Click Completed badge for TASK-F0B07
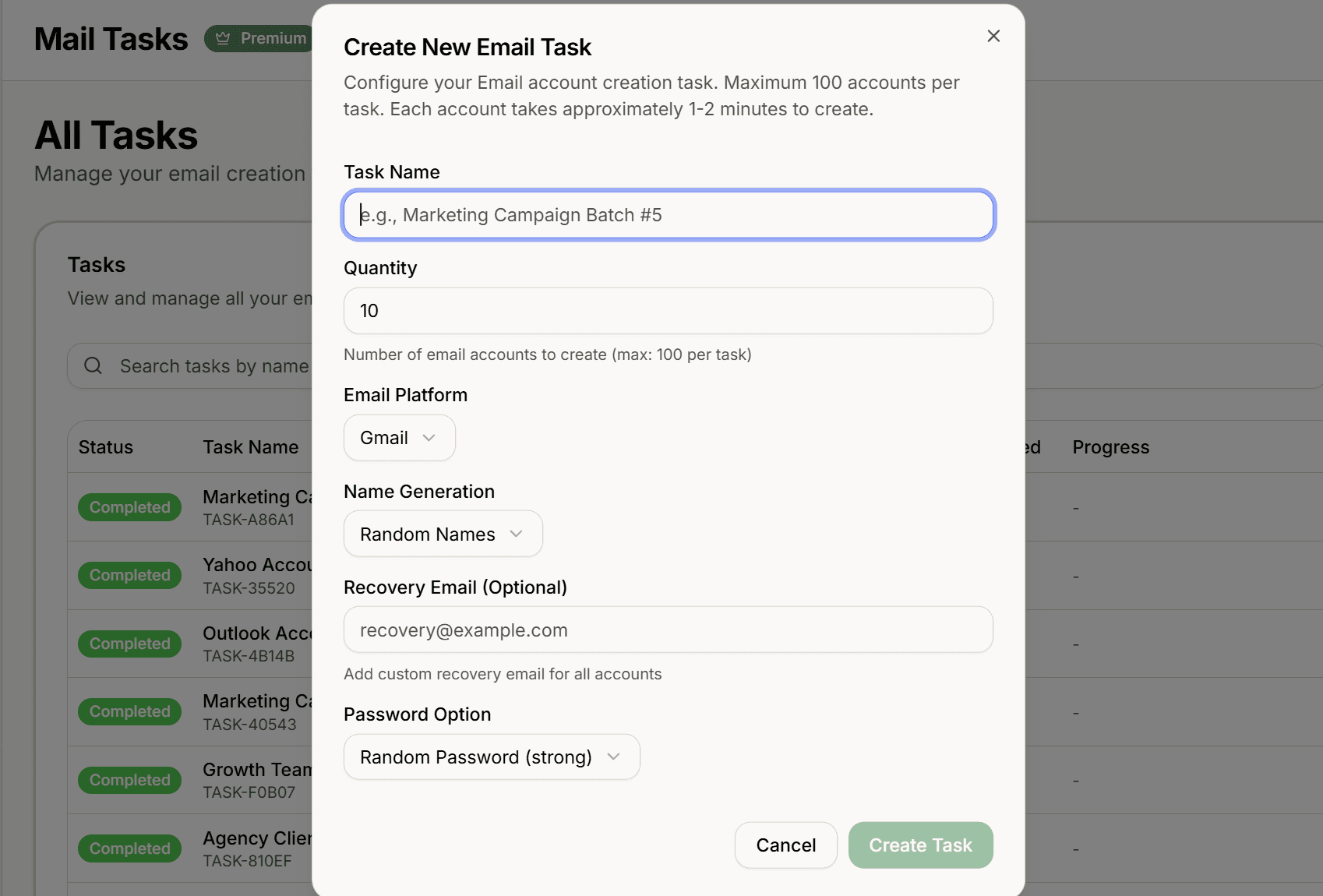 point(130,780)
